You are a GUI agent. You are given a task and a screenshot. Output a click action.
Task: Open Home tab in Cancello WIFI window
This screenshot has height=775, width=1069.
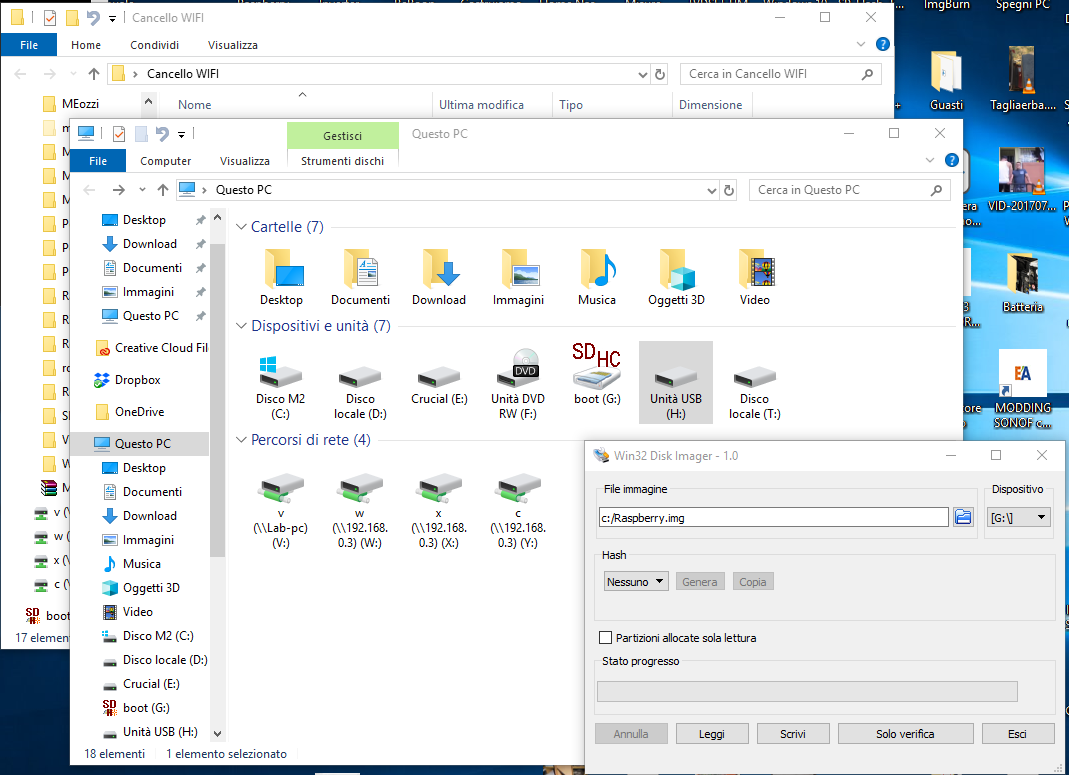[86, 45]
